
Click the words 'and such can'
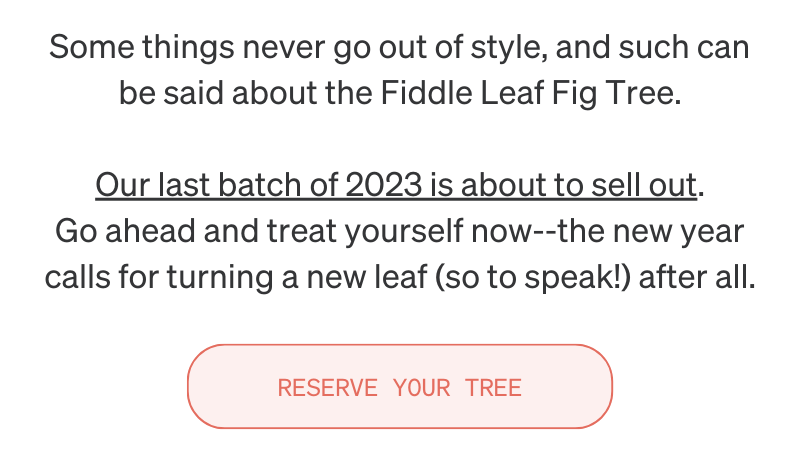pyautogui.click(x=652, y=48)
